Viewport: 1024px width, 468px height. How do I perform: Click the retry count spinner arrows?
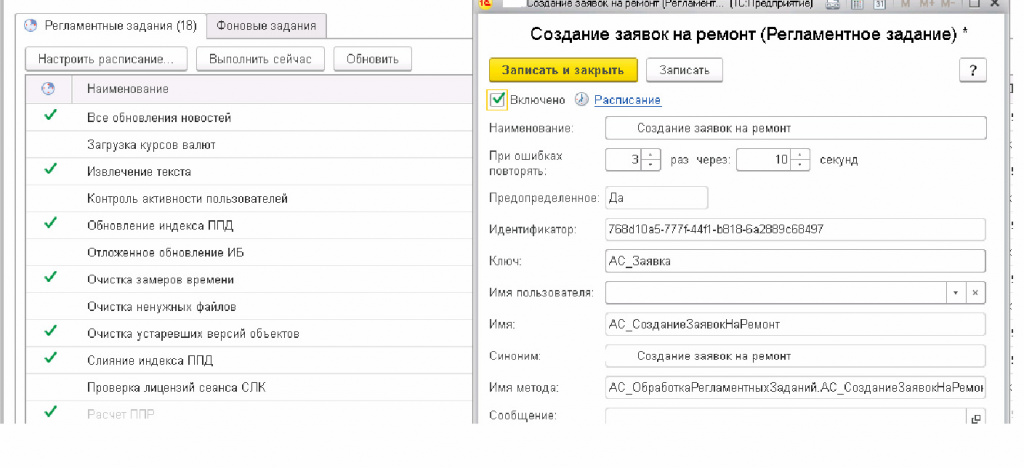(651, 160)
